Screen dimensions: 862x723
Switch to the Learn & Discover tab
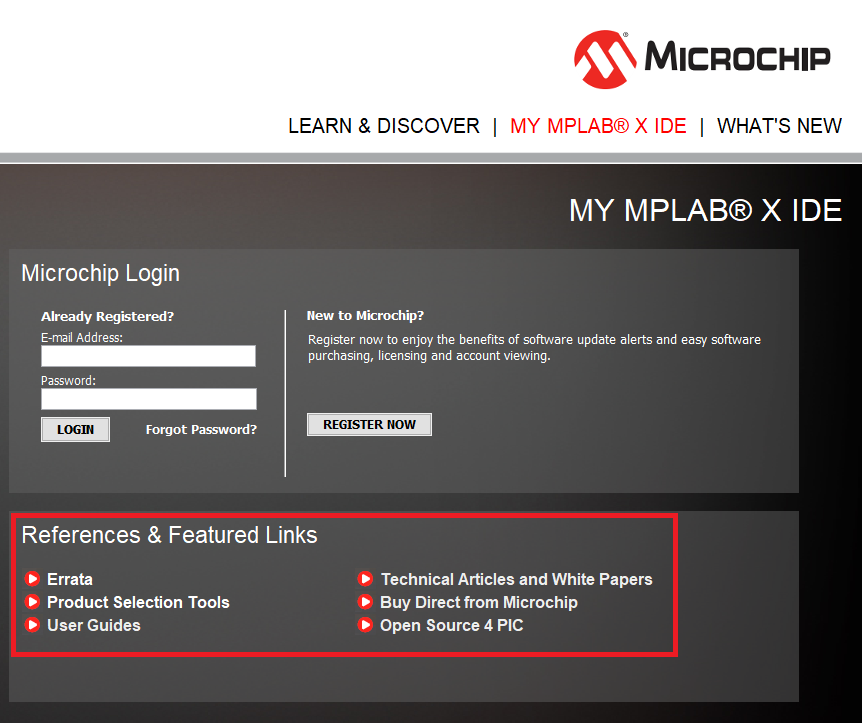click(383, 126)
